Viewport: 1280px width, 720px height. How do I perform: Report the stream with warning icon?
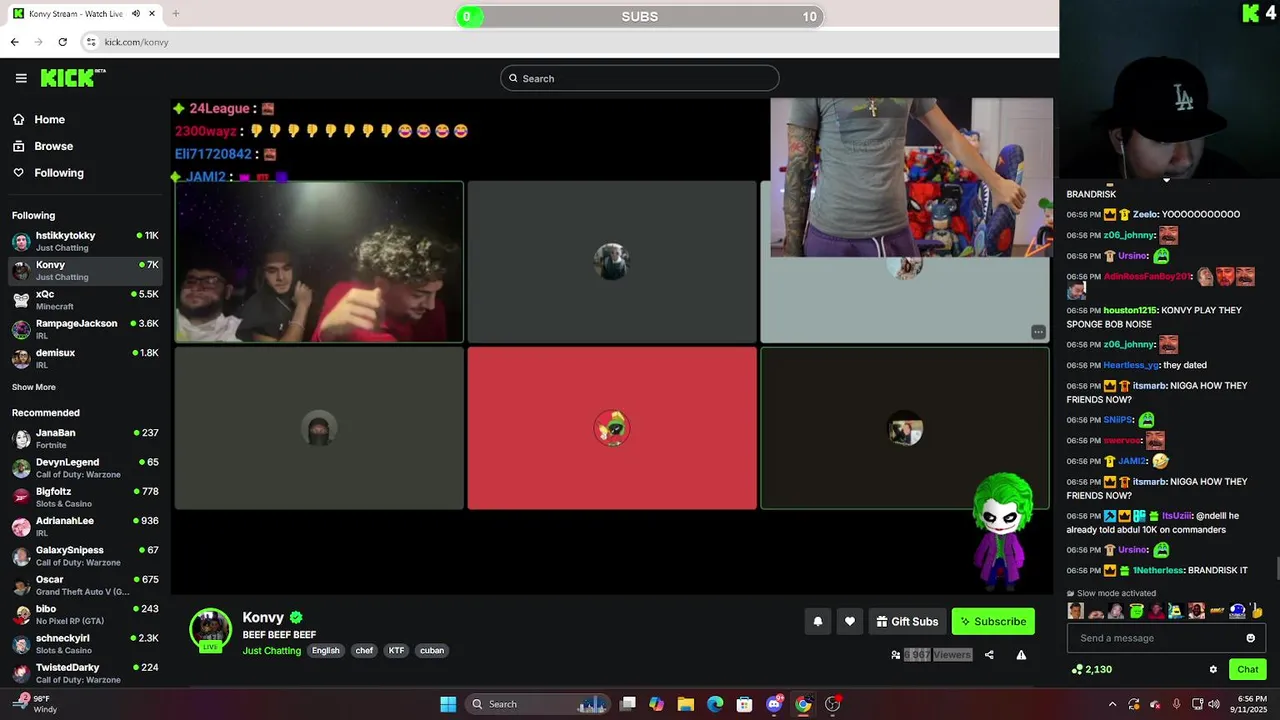tap(1021, 655)
